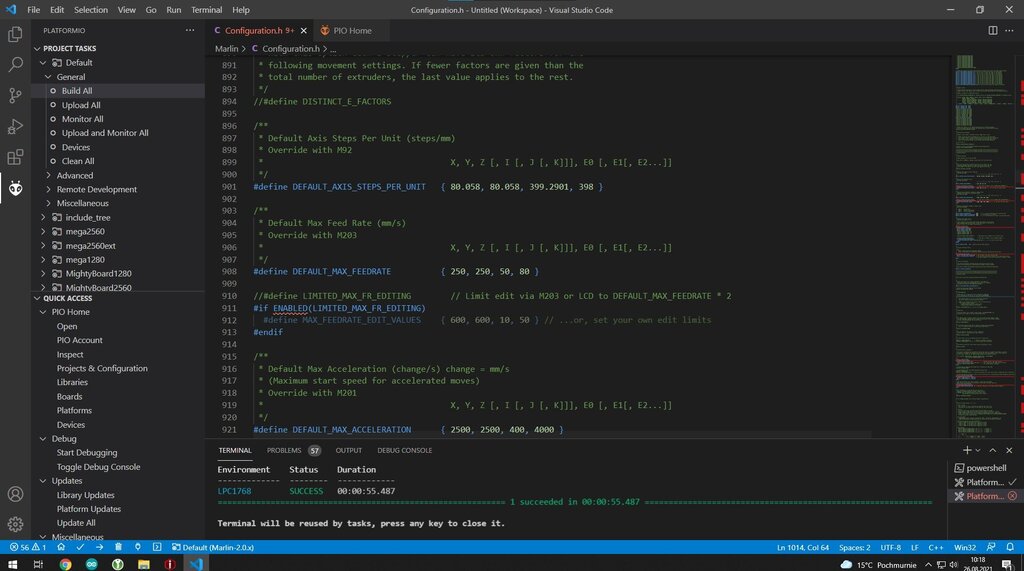Open the Extensions view
Viewport: 1024px width, 571px height.
[15, 158]
